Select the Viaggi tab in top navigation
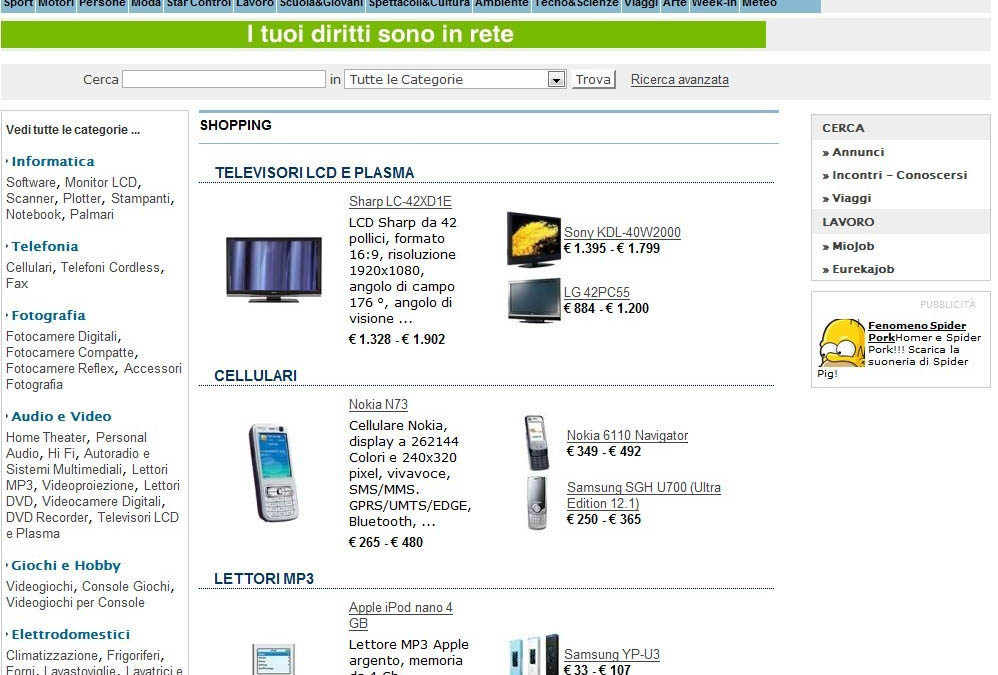Screen dimensions: 998x675 click(x=640, y=4)
